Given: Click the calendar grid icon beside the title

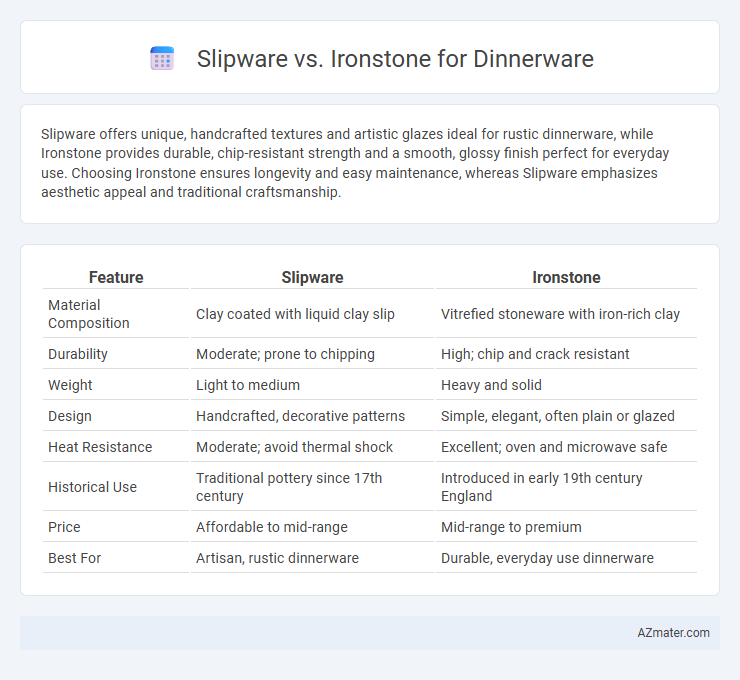Looking at the screenshot, I should (162, 59).
